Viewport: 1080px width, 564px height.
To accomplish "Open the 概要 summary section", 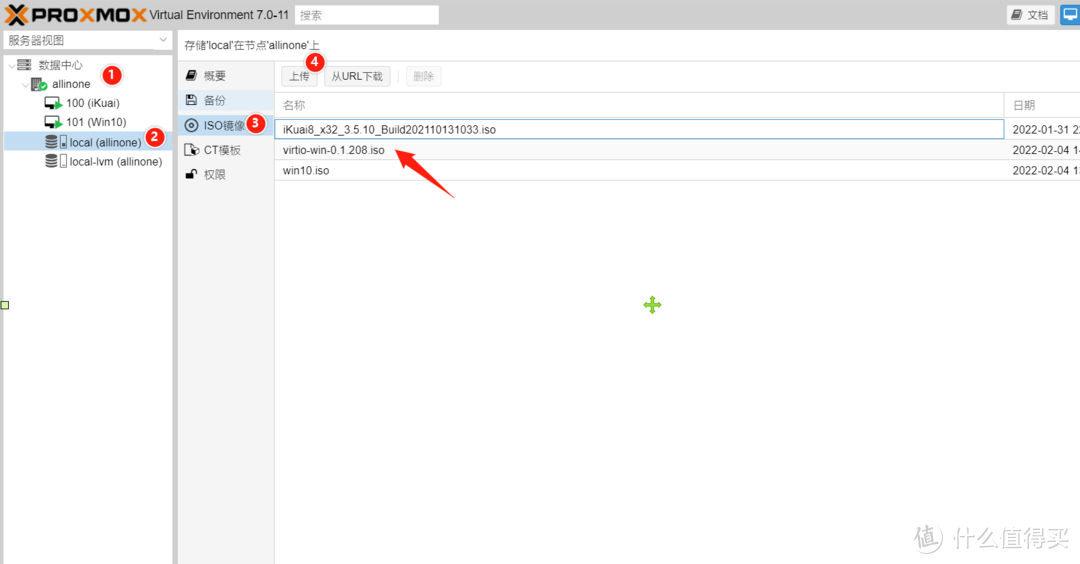I will [x=226, y=76].
